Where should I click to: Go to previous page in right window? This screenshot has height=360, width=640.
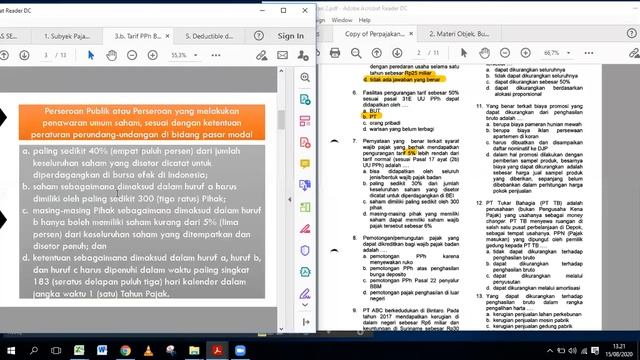[377, 53]
